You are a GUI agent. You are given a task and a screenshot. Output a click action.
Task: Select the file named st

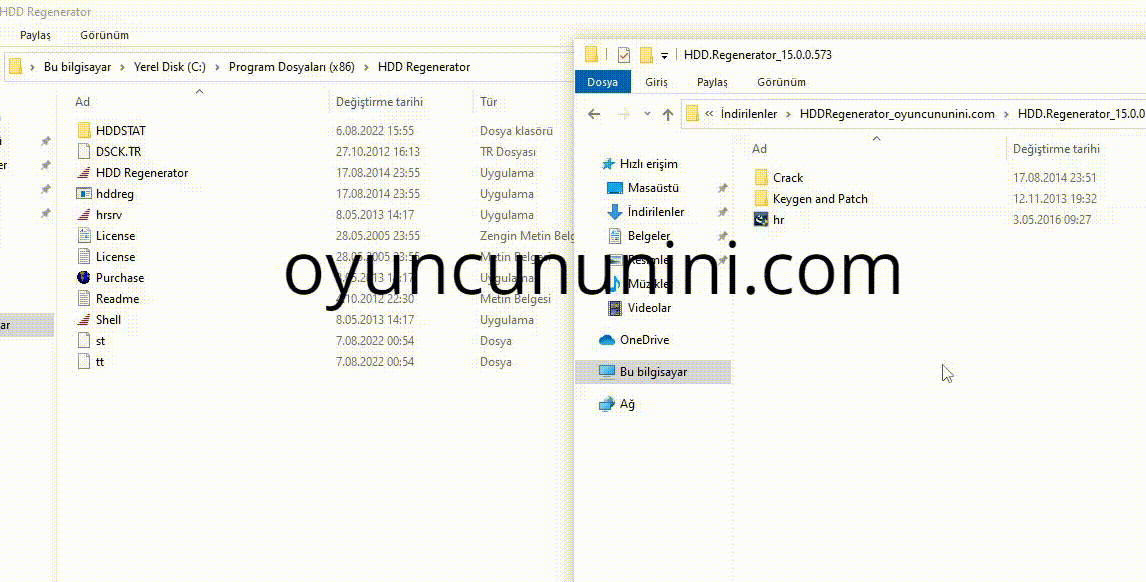click(100, 341)
